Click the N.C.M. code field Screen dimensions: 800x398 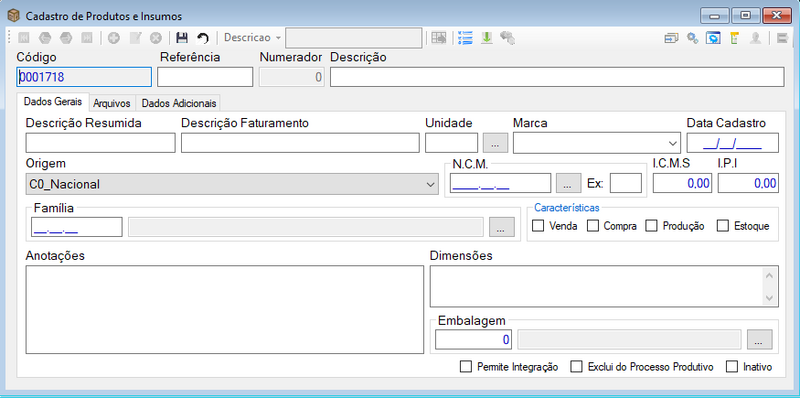pos(501,183)
